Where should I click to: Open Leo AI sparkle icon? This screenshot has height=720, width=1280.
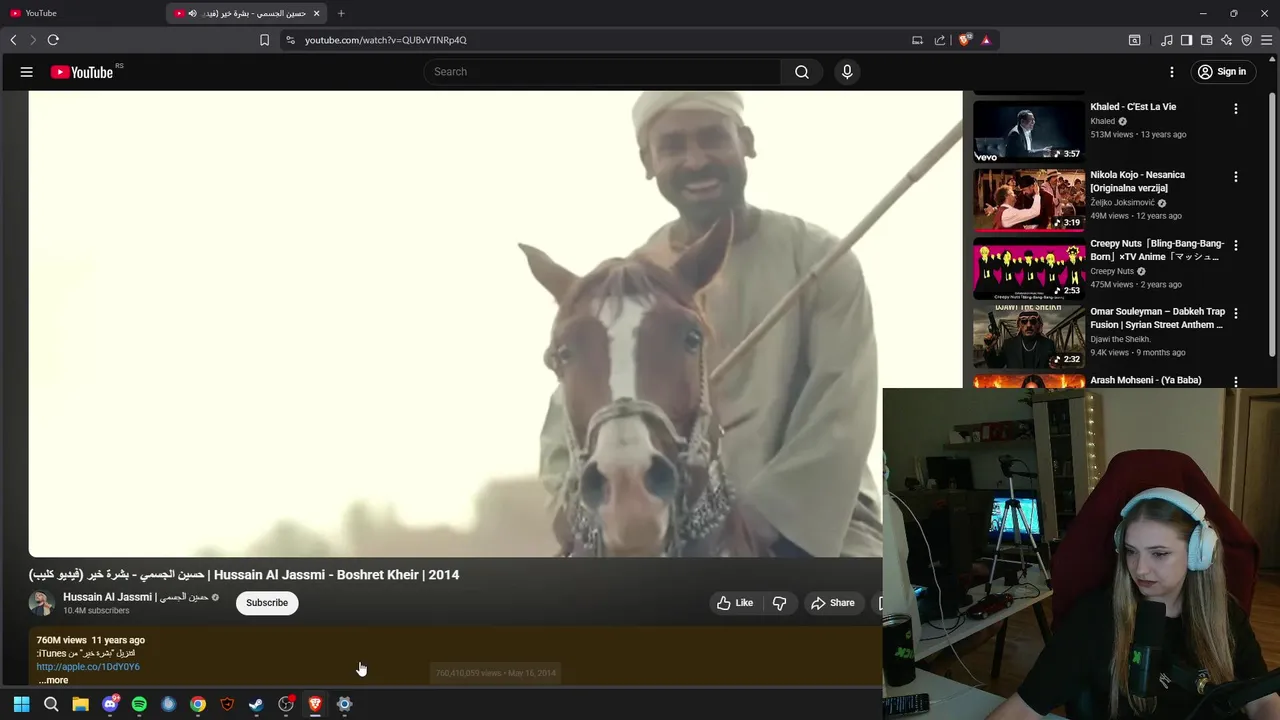1227,40
